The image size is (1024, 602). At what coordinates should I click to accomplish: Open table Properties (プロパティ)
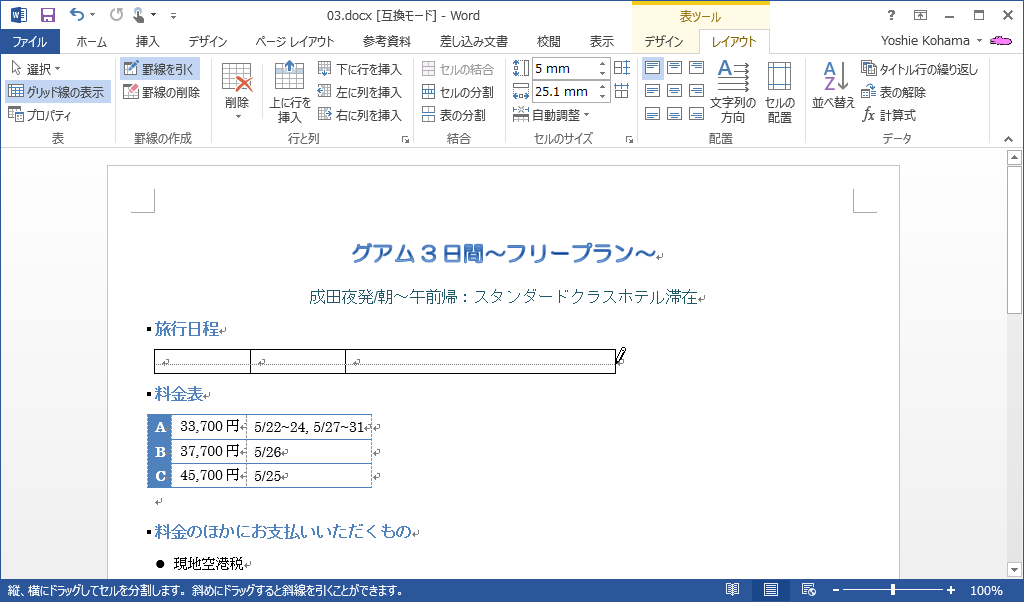[39, 115]
